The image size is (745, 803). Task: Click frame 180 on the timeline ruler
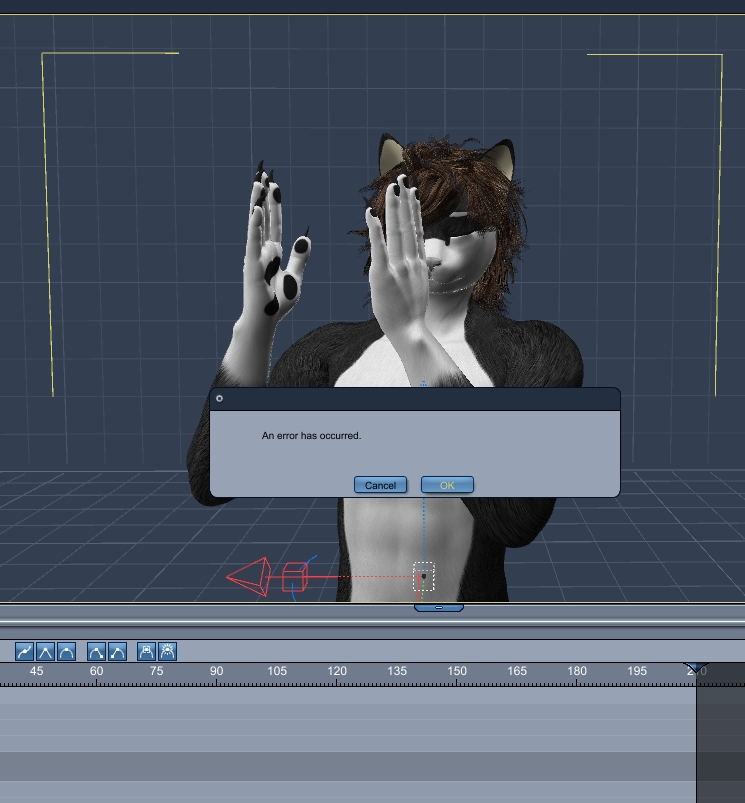click(577, 671)
